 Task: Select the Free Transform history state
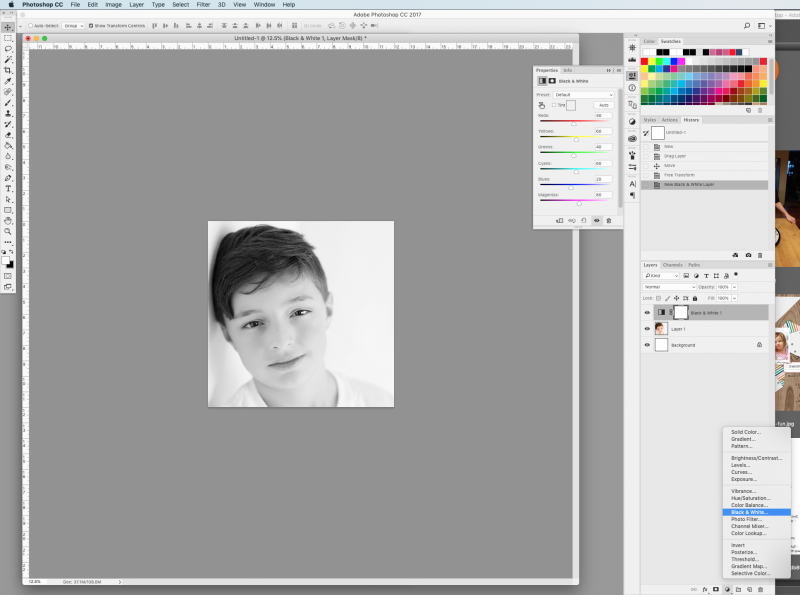click(705, 175)
